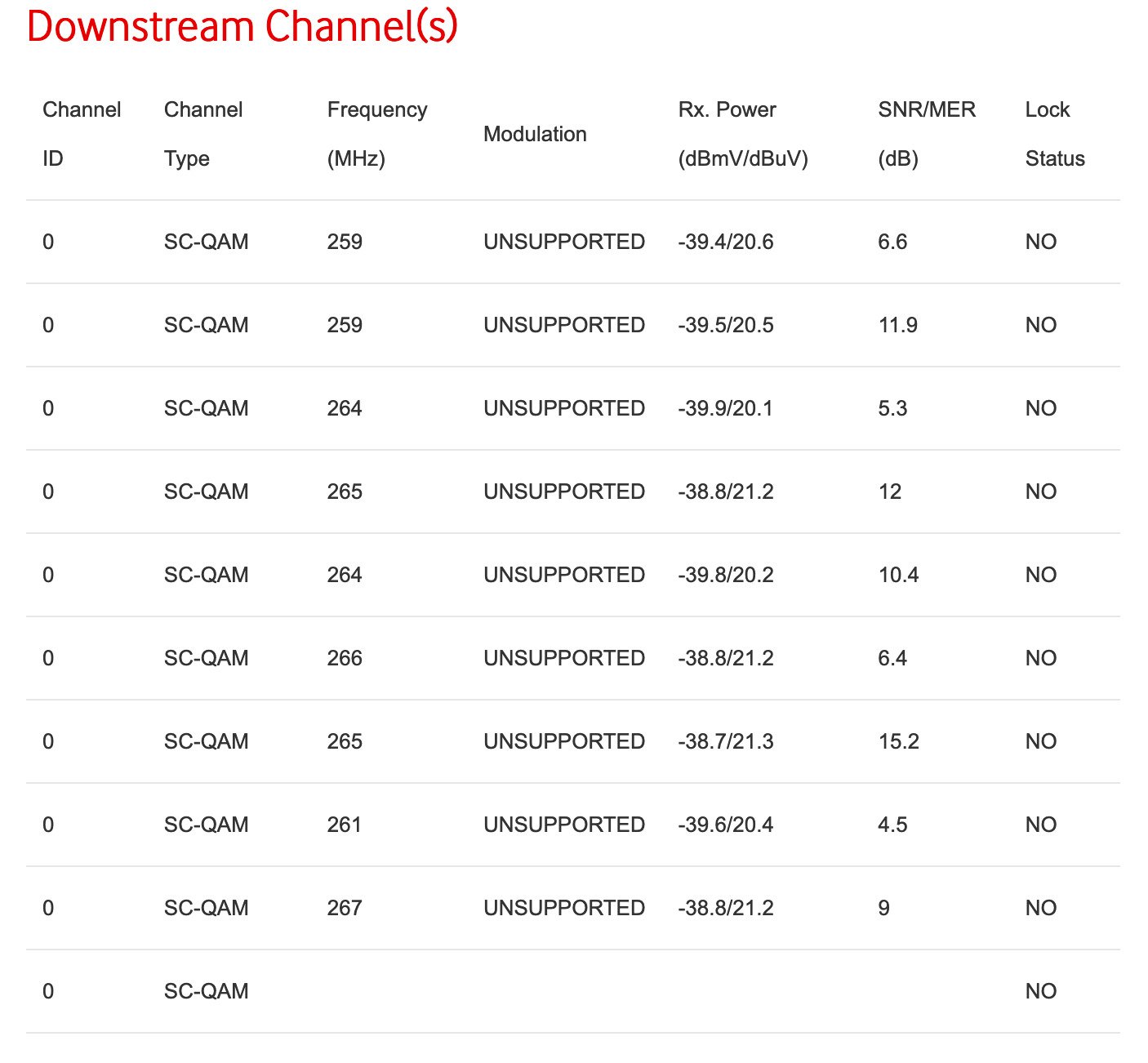Click the SNR/MER (dB) column header
This screenshot has width=1148, height=1063.
click(x=926, y=134)
